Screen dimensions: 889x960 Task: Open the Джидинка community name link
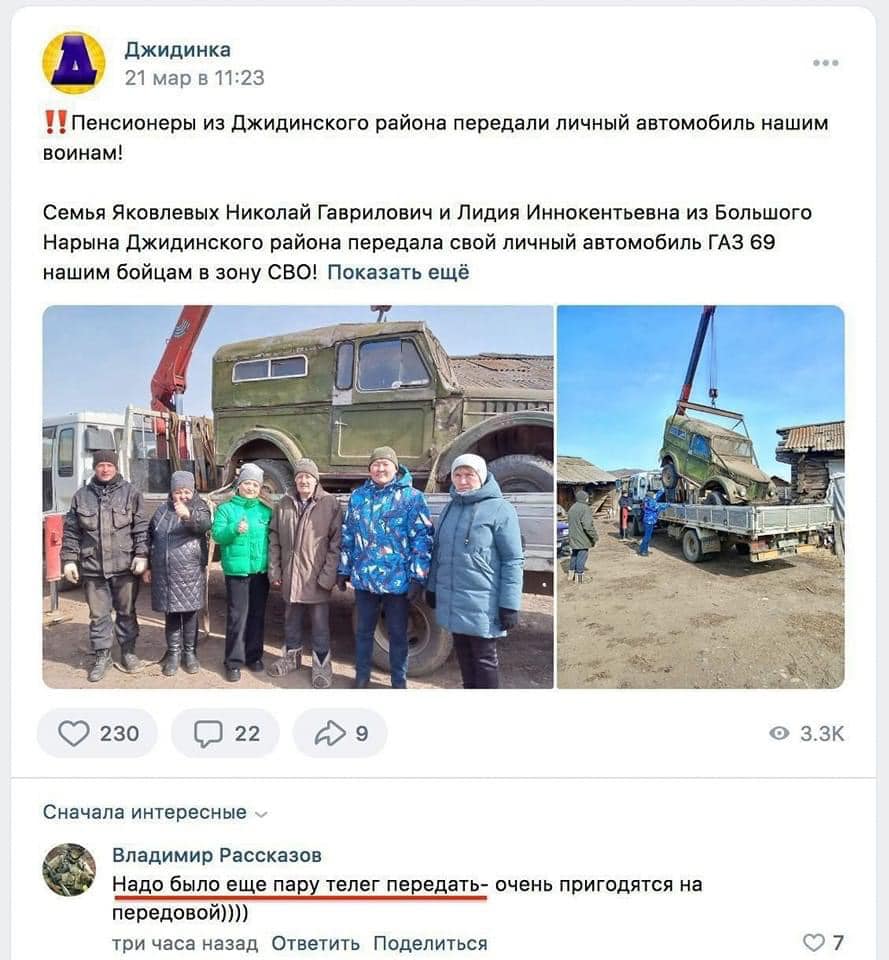click(178, 50)
